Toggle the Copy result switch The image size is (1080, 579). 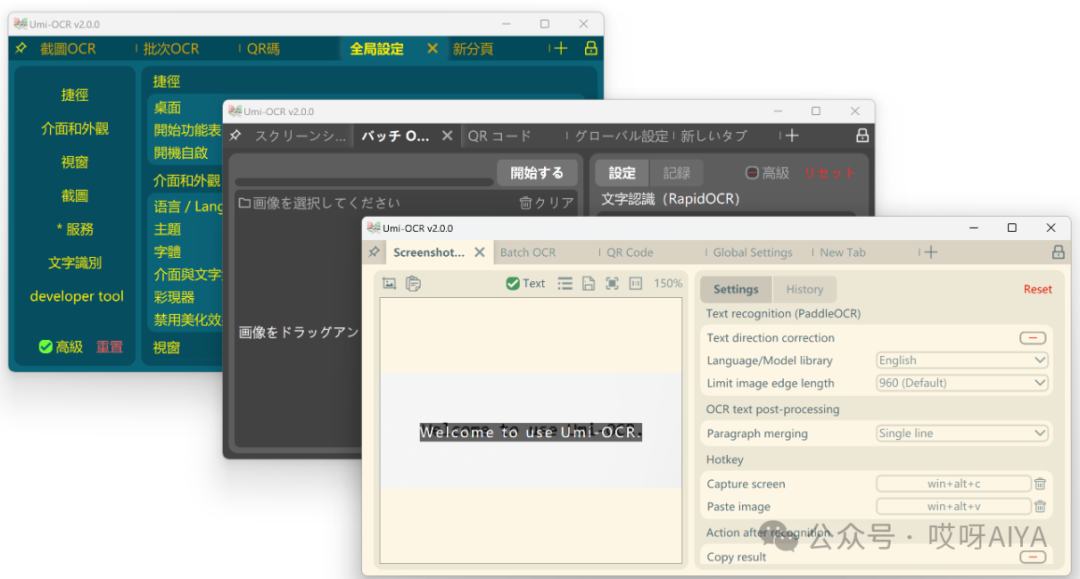coord(1032,556)
